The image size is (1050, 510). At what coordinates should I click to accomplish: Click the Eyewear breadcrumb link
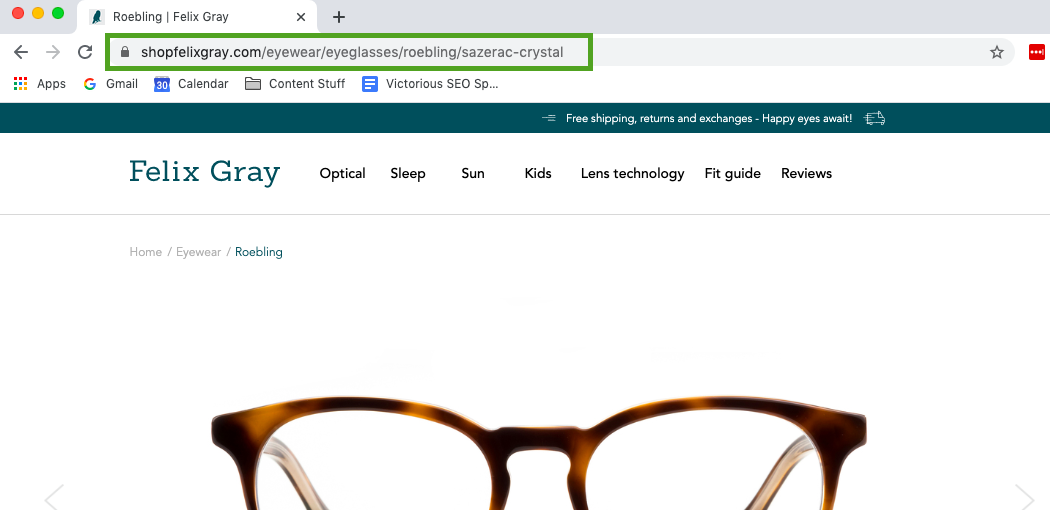[199, 252]
